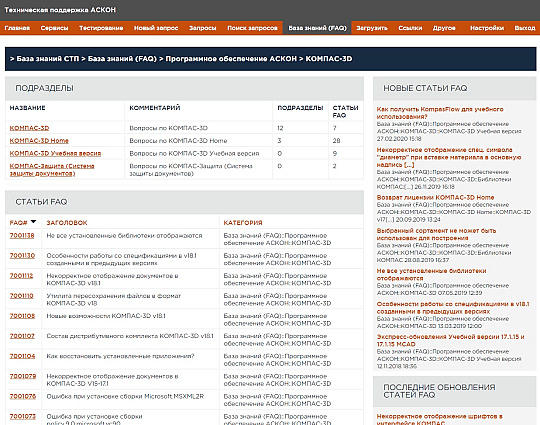Click header Техническая поддержка АСКОН
This screenshot has height=425, width=540.
coord(60,10)
